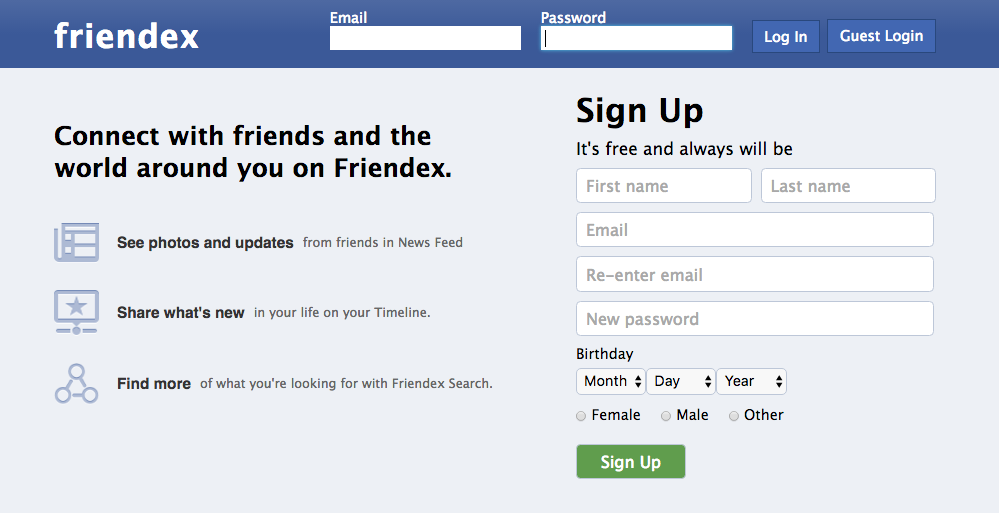Click the friendex logo in header
The width and height of the screenshot is (999, 513).
pyautogui.click(x=126, y=36)
